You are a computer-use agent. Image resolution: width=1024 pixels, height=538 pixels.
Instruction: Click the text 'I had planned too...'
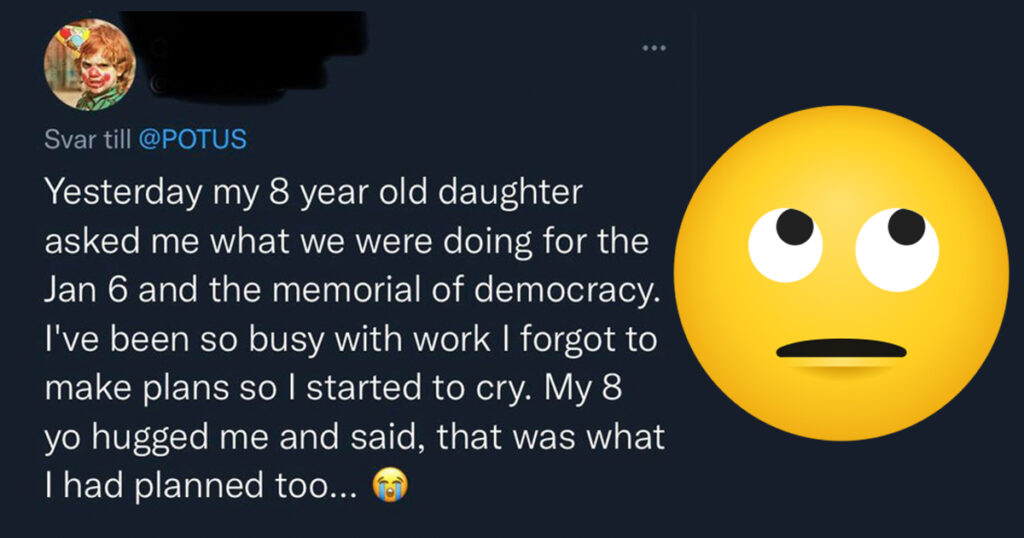(x=201, y=486)
